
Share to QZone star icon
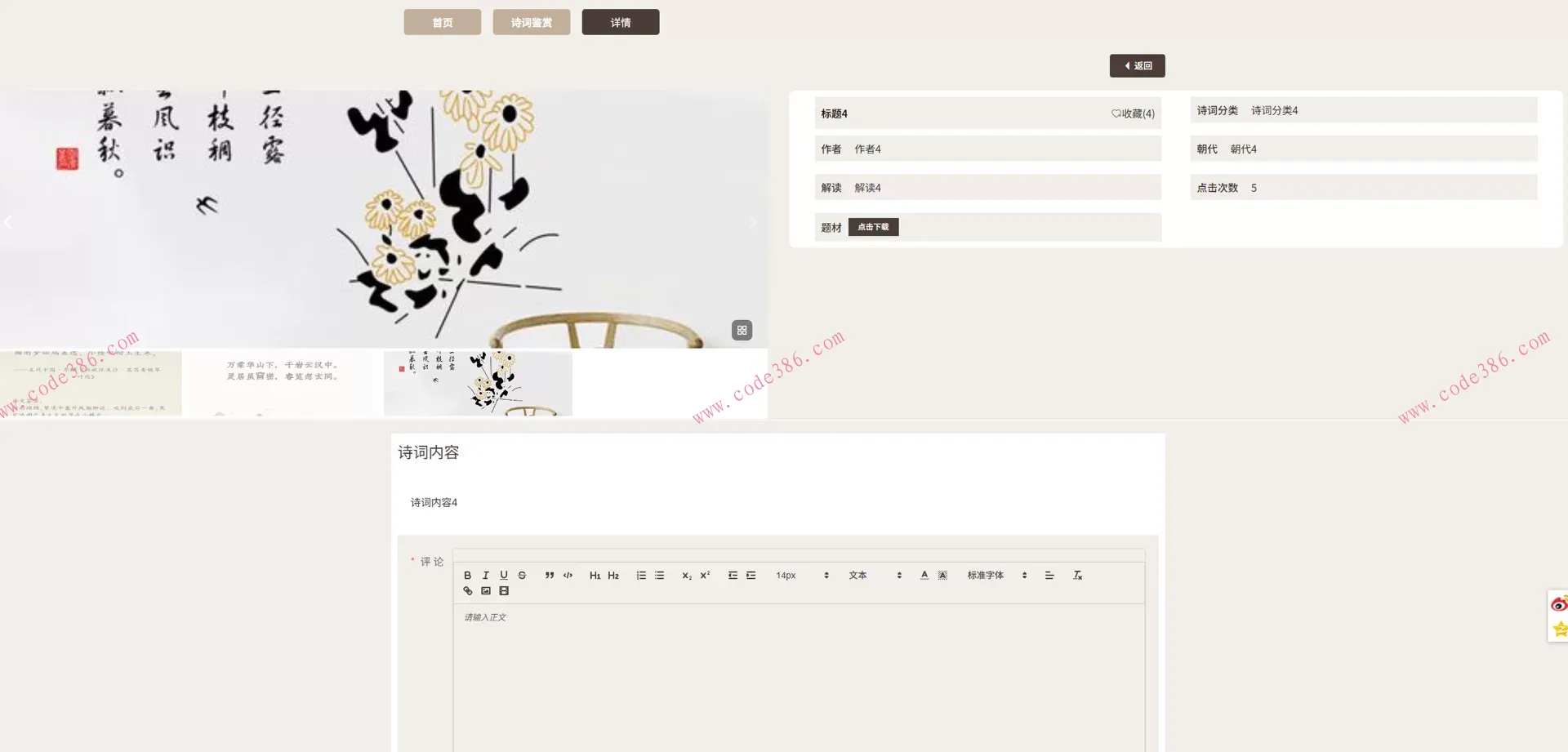pos(1561,629)
